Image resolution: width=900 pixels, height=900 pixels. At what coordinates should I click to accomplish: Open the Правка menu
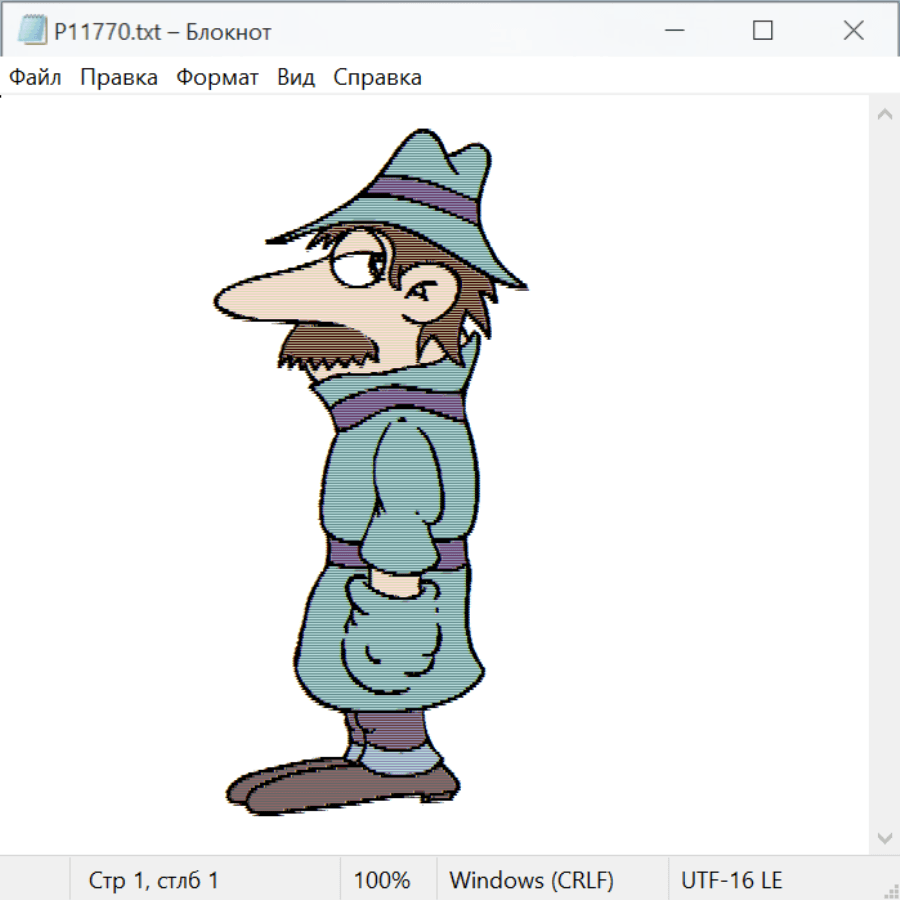click(119, 78)
